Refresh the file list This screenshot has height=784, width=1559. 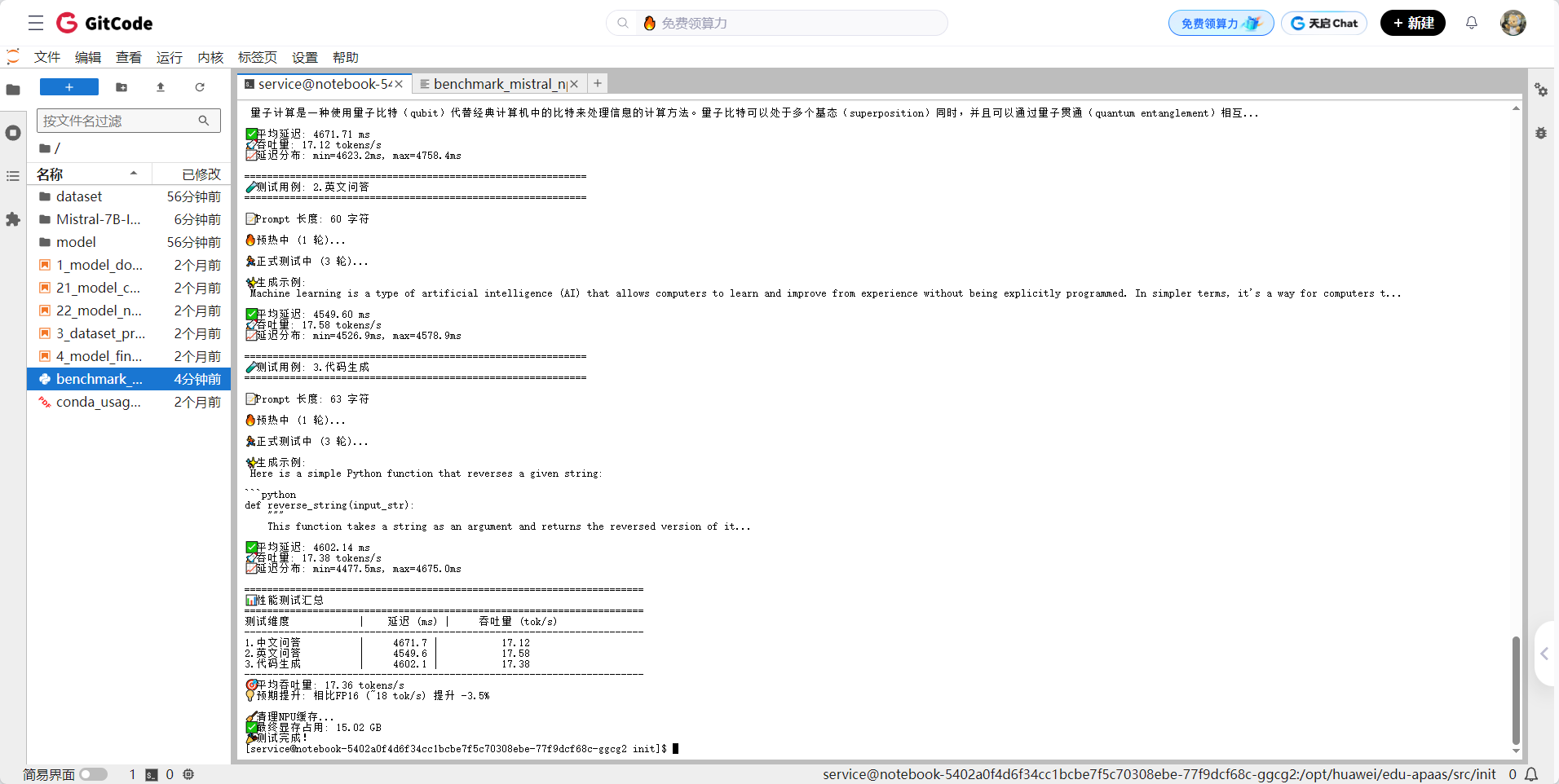[x=200, y=87]
